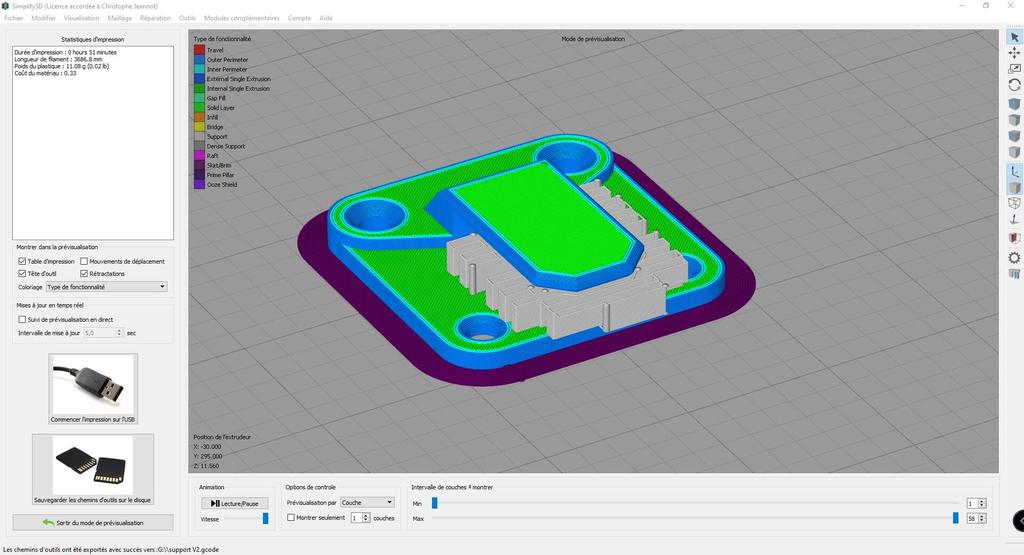Click the Min layer slider handle
This screenshot has height=555, width=1024.
coord(434,503)
